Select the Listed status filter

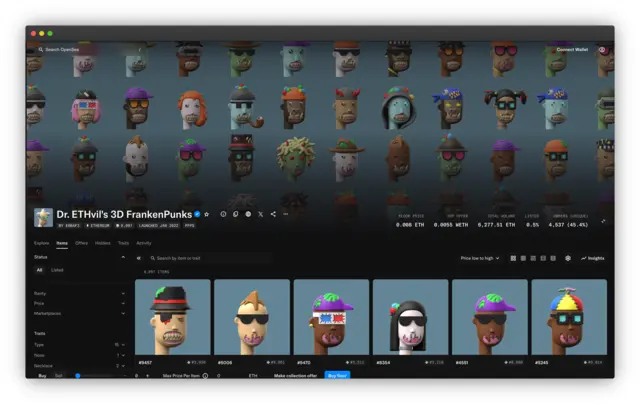tap(57, 270)
